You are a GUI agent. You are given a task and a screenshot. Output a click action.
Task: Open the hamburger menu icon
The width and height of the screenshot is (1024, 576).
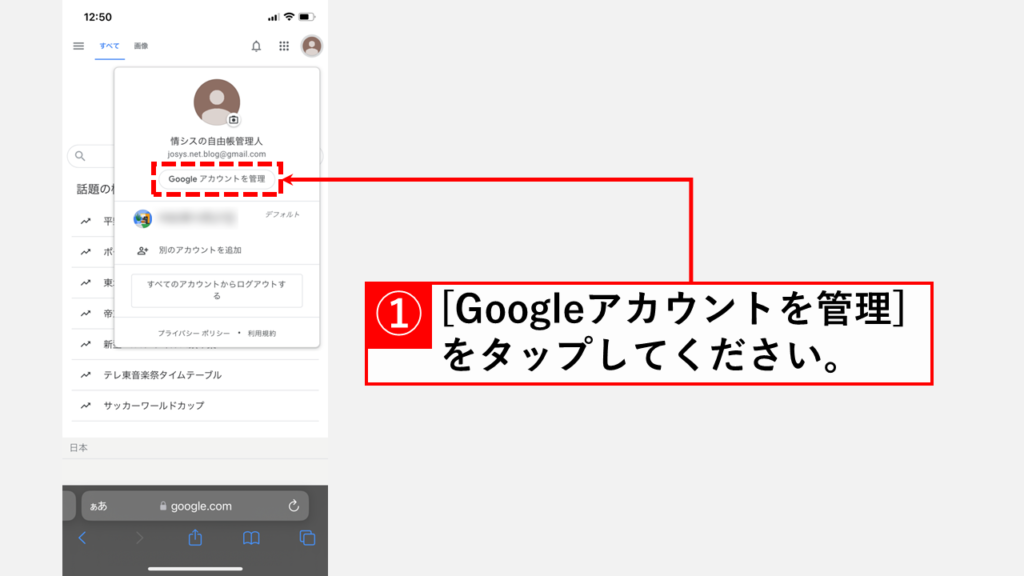click(x=79, y=46)
